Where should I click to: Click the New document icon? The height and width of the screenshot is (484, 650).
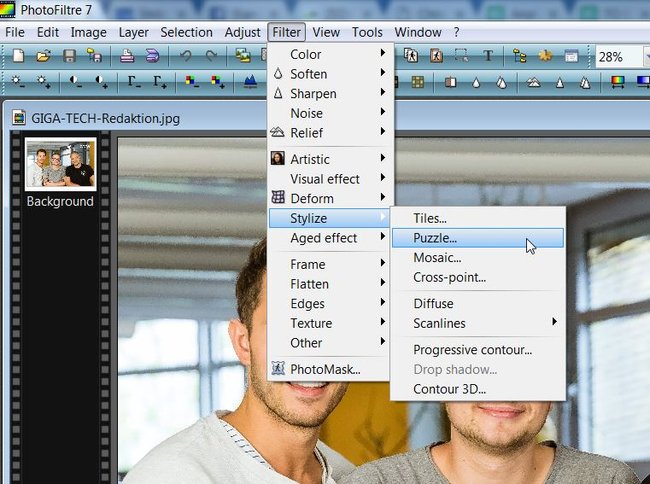tap(18, 56)
